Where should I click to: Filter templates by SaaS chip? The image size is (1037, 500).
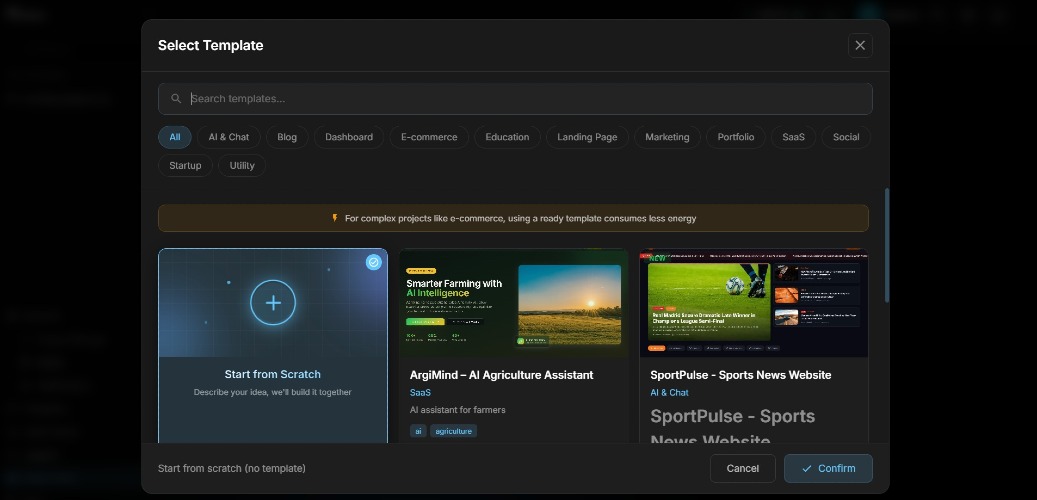point(794,137)
